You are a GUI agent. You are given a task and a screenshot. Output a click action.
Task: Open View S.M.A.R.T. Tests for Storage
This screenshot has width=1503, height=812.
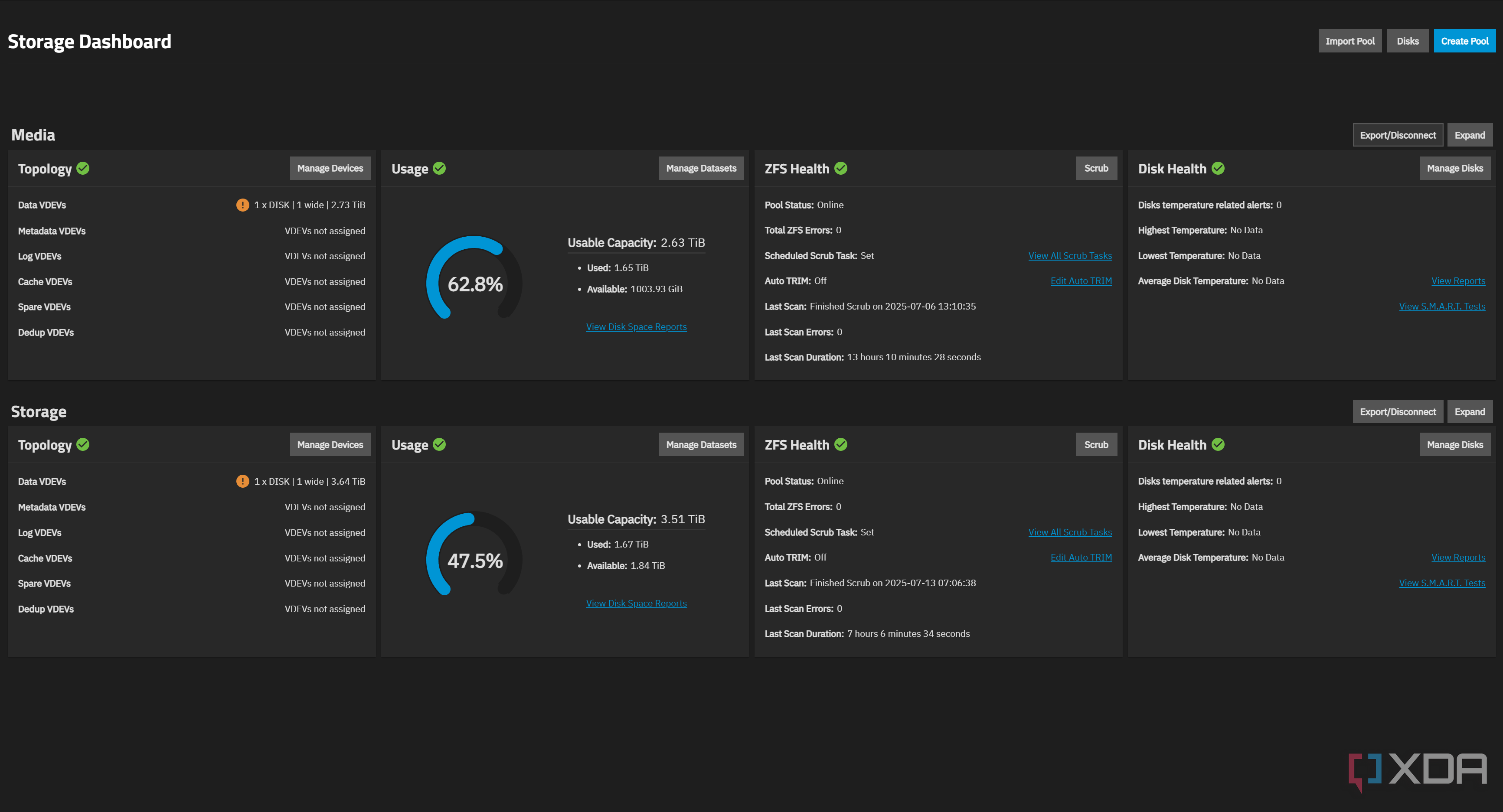(x=1442, y=583)
